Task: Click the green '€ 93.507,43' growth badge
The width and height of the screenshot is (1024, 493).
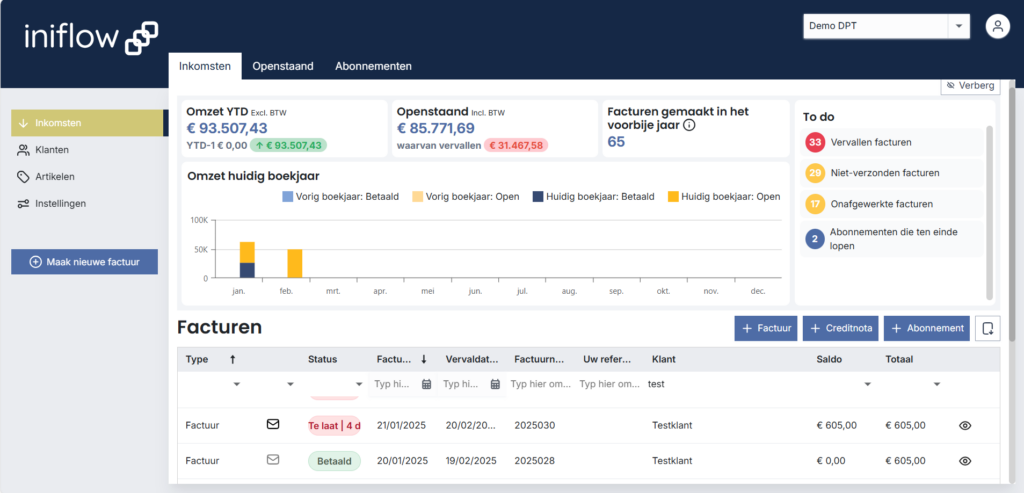Action: [289, 145]
